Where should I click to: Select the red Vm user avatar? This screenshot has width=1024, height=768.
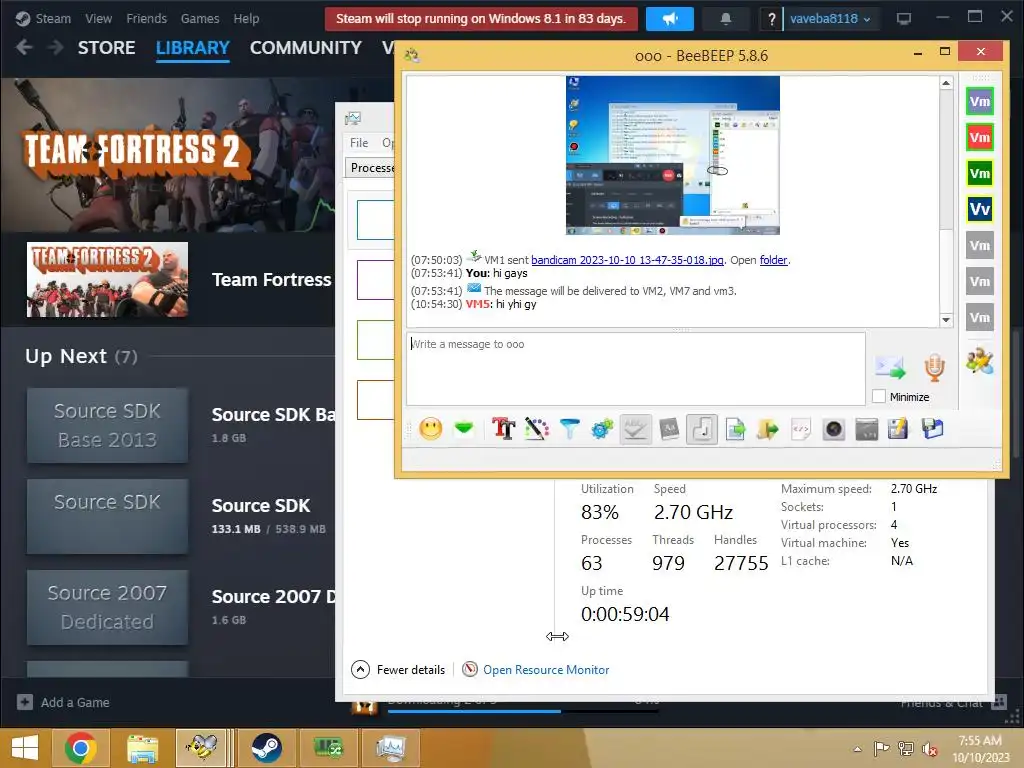coord(980,137)
